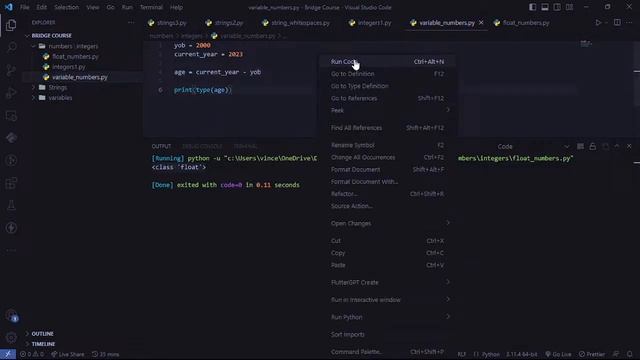Split the editor right
The height and width of the screenshot is (360, 640).
[x=617, y=22]
